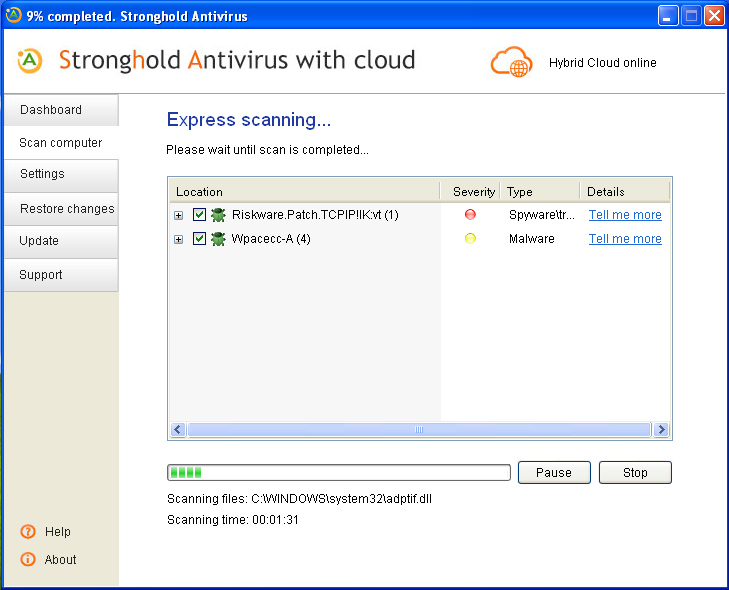Click the bug icon beside Riskware.Patch.TCPIPIIK

point(218,215)
